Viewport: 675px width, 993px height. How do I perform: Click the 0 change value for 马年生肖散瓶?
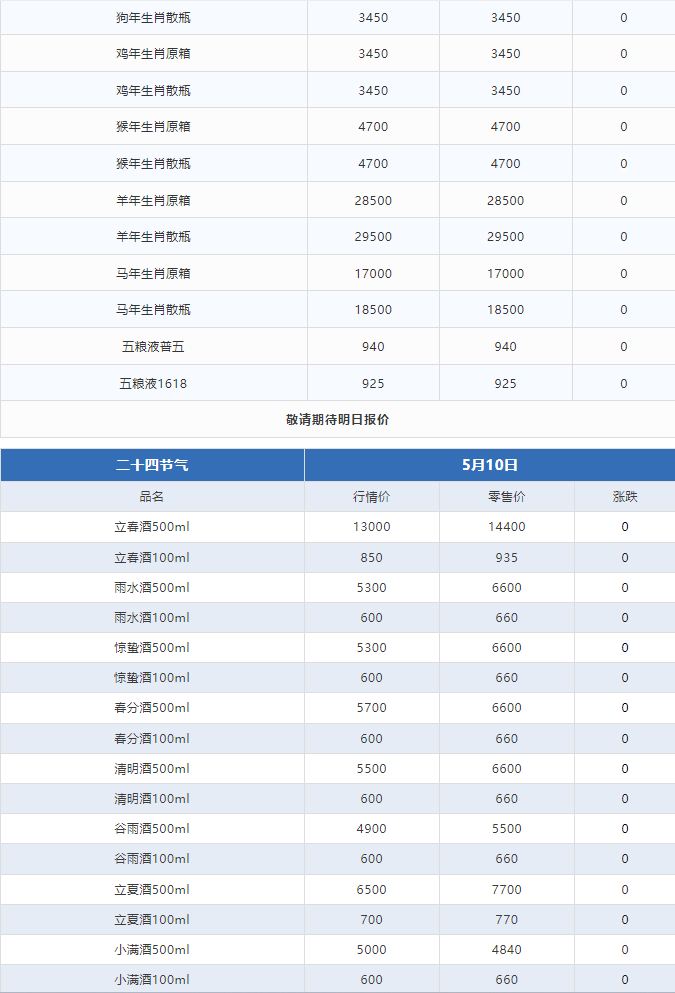point(624,310)
